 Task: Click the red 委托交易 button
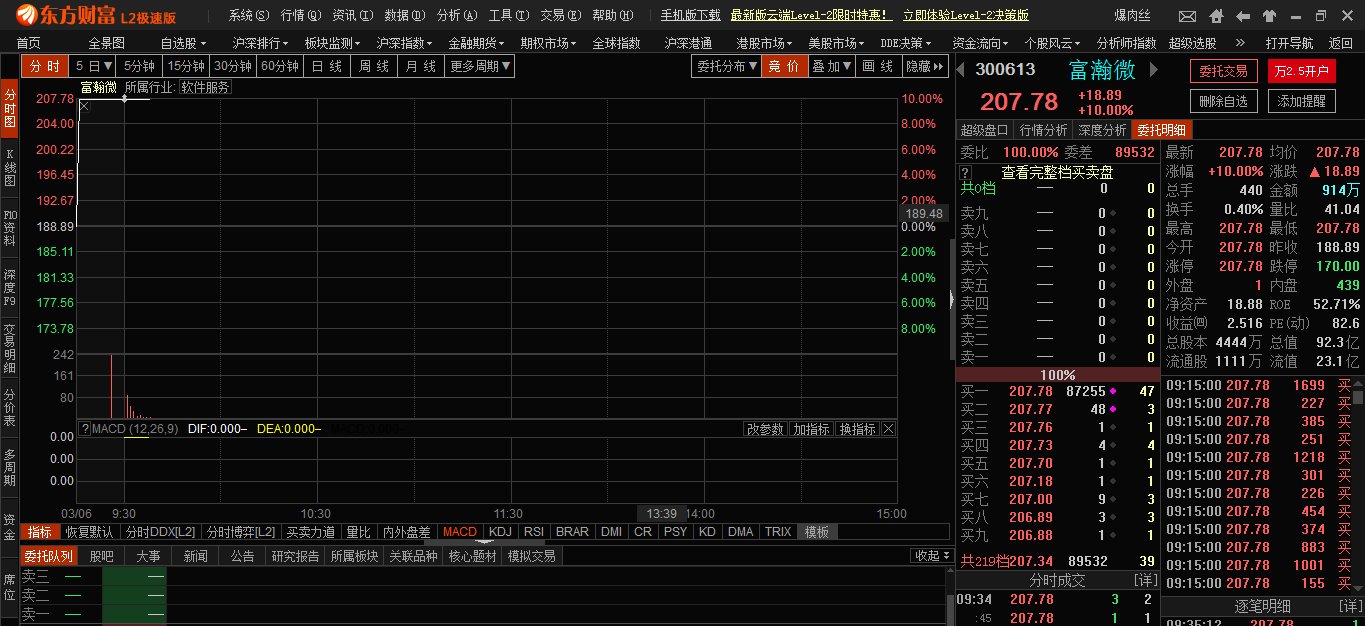point(1222,71)
